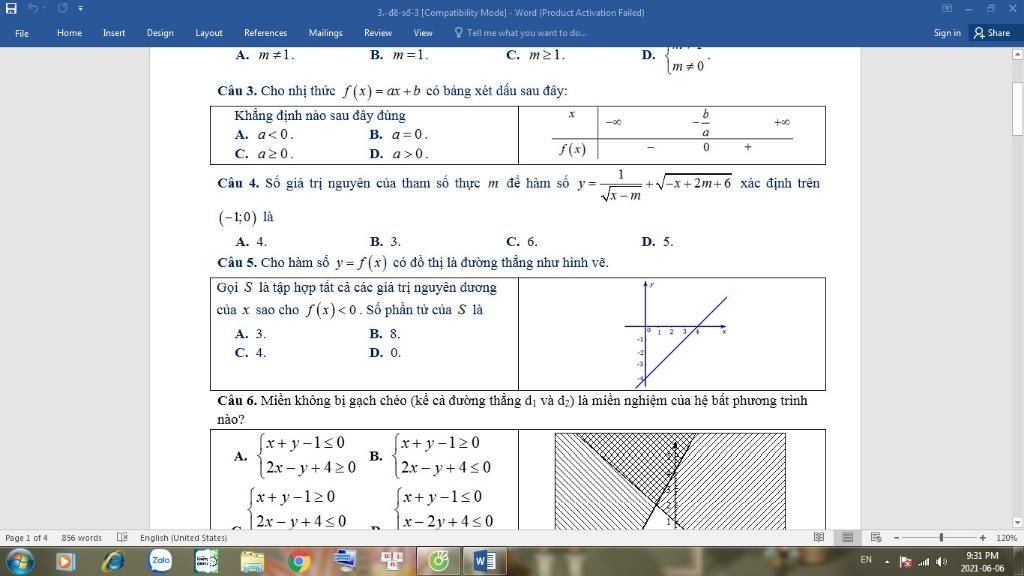Click the zoom slider handle

click(941, 537)
